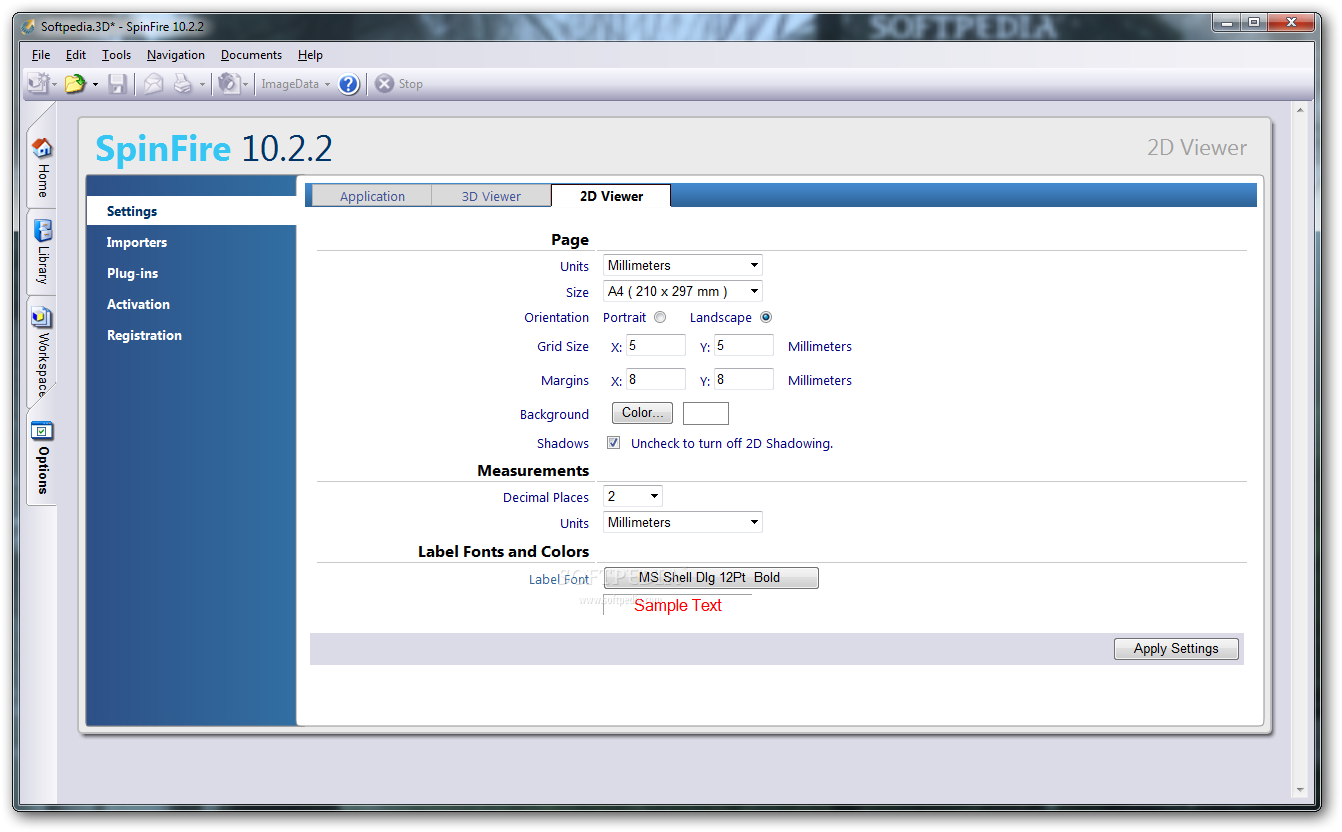
Task: Select the Options side tab
Action: pos(41,458)
